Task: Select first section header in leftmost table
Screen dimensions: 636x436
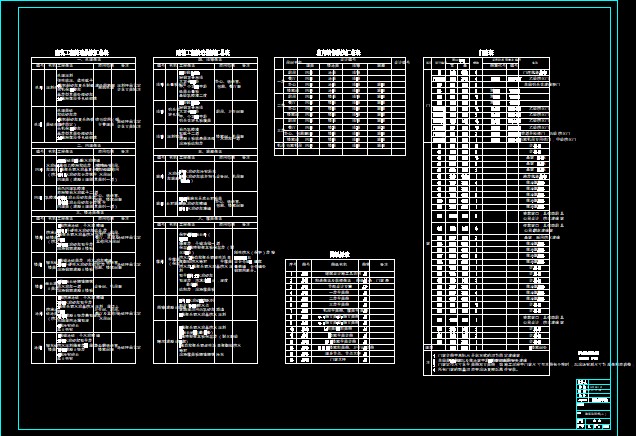Action: click(x=82, y=59)
